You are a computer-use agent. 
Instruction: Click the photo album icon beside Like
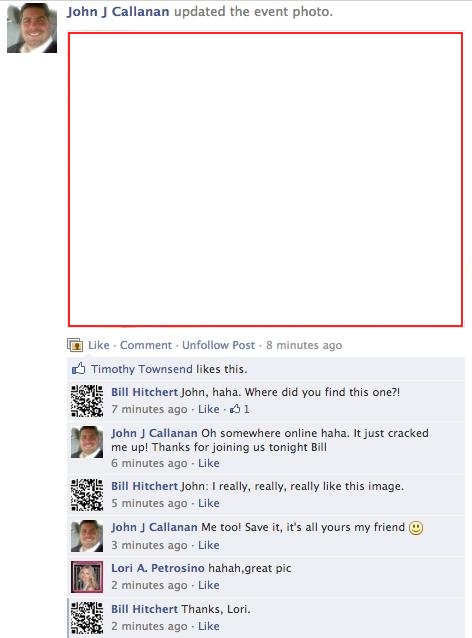click(x=75, y=345)
